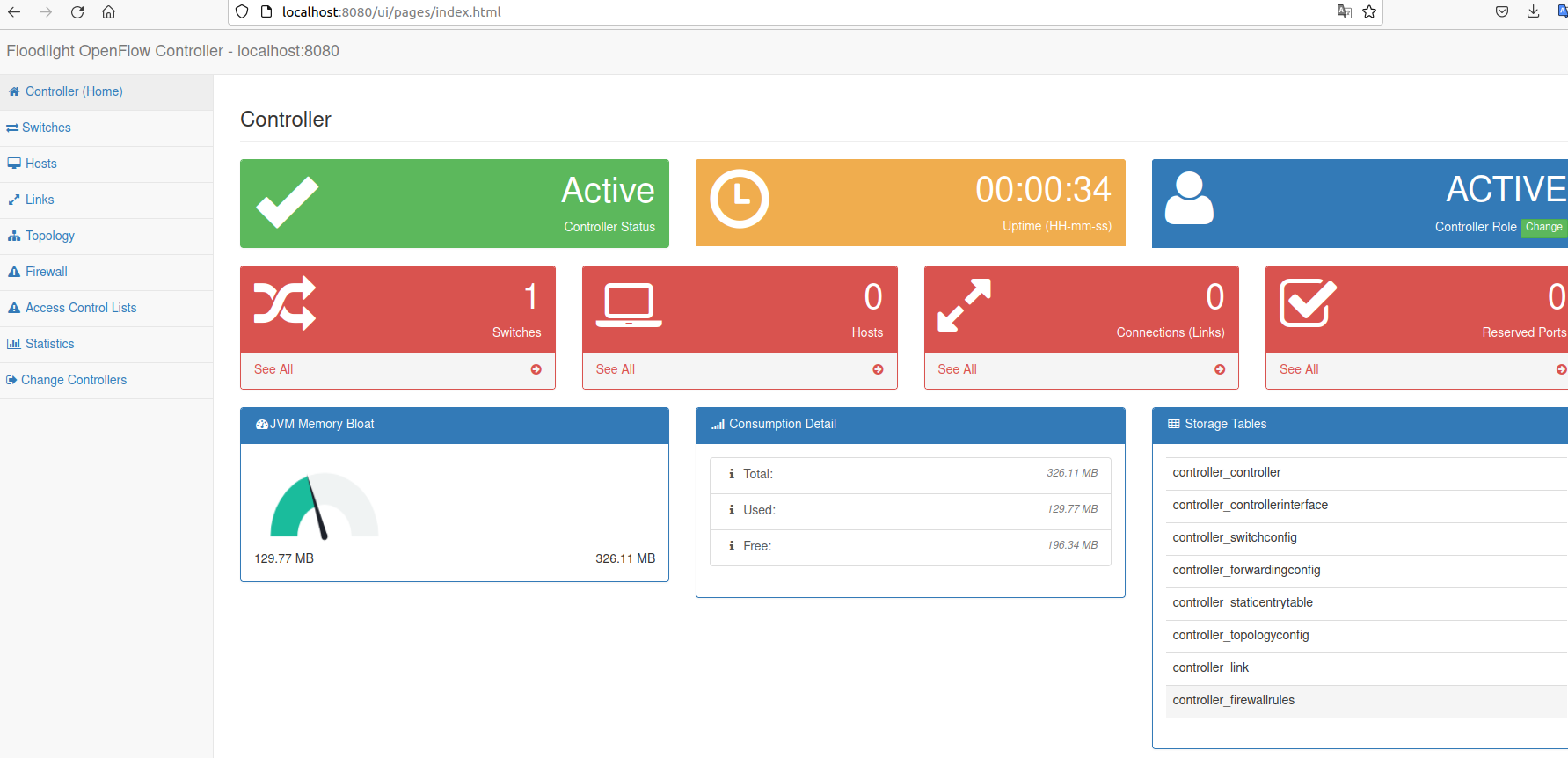This screenshot has width=1568, height=758.
Task: Open Controller (Home) in the sidebar
Action: [106, 91]
